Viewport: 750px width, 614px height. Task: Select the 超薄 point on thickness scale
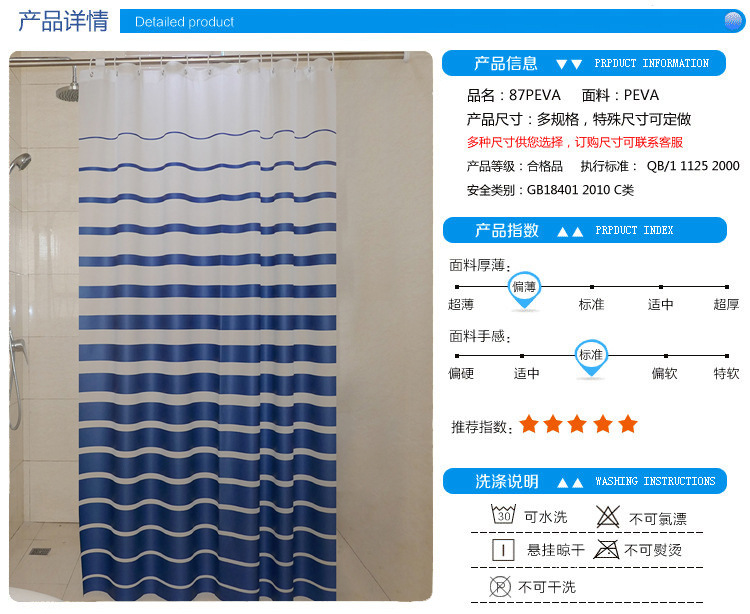457,287
